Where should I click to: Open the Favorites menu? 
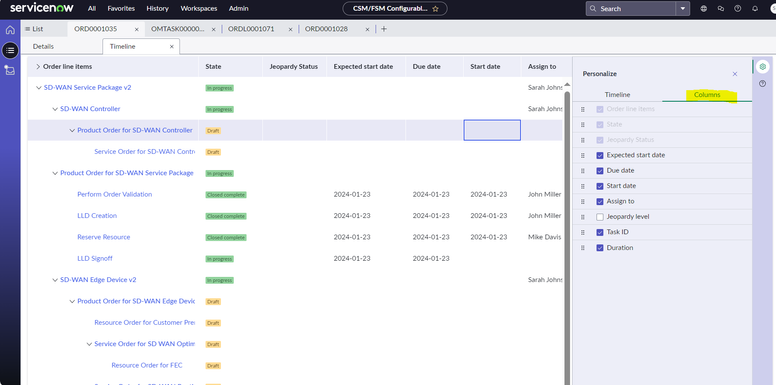[121, 8]
